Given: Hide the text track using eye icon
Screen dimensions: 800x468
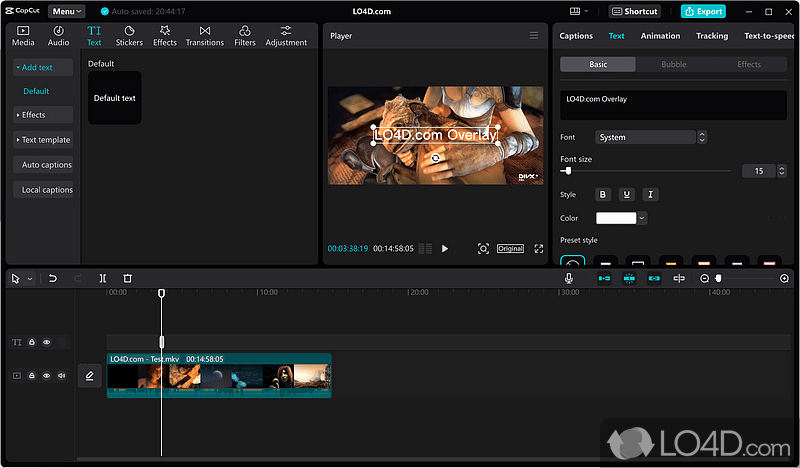Looking at the screenshot, I should (x=46, y=342).
